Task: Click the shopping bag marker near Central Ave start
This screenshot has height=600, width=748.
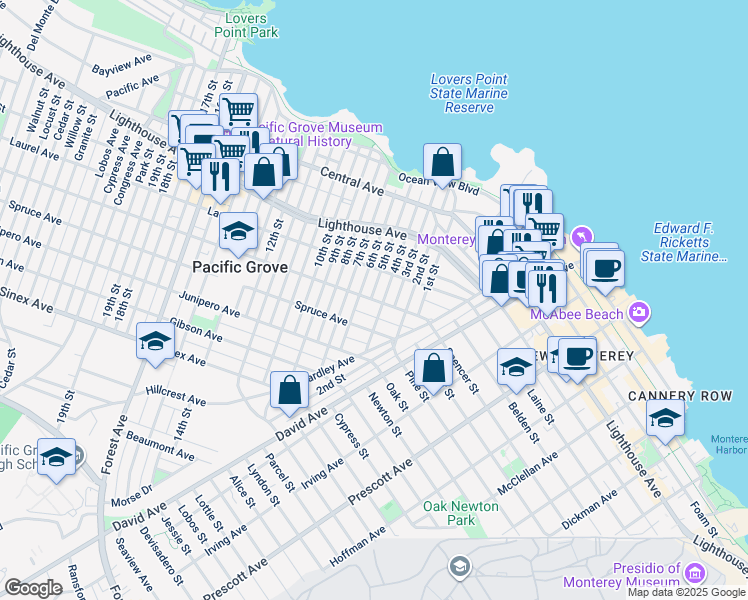Action: (263, 174)
